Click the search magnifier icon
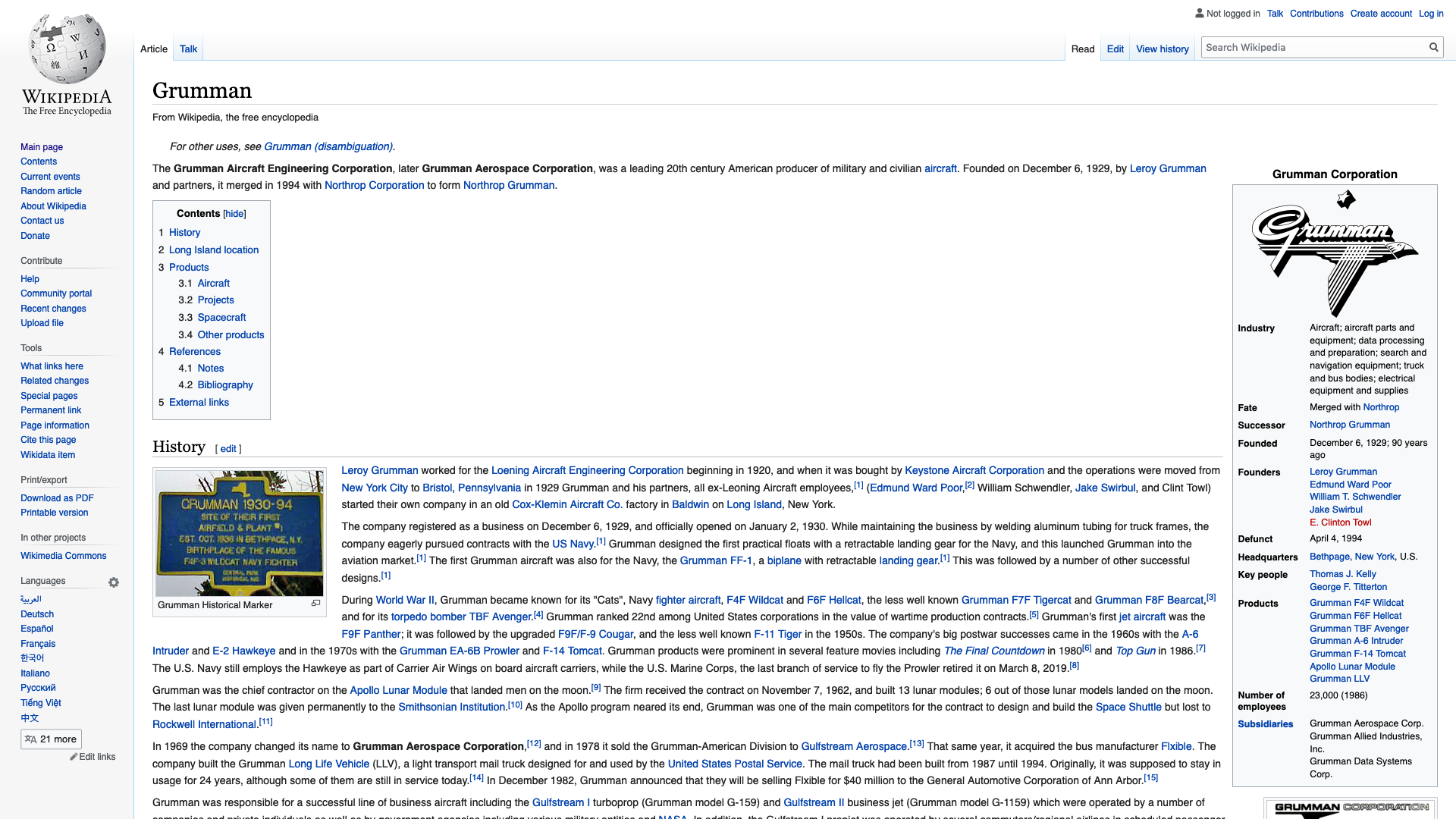This screenshot has height=819, width=1456. (1433, 47)
